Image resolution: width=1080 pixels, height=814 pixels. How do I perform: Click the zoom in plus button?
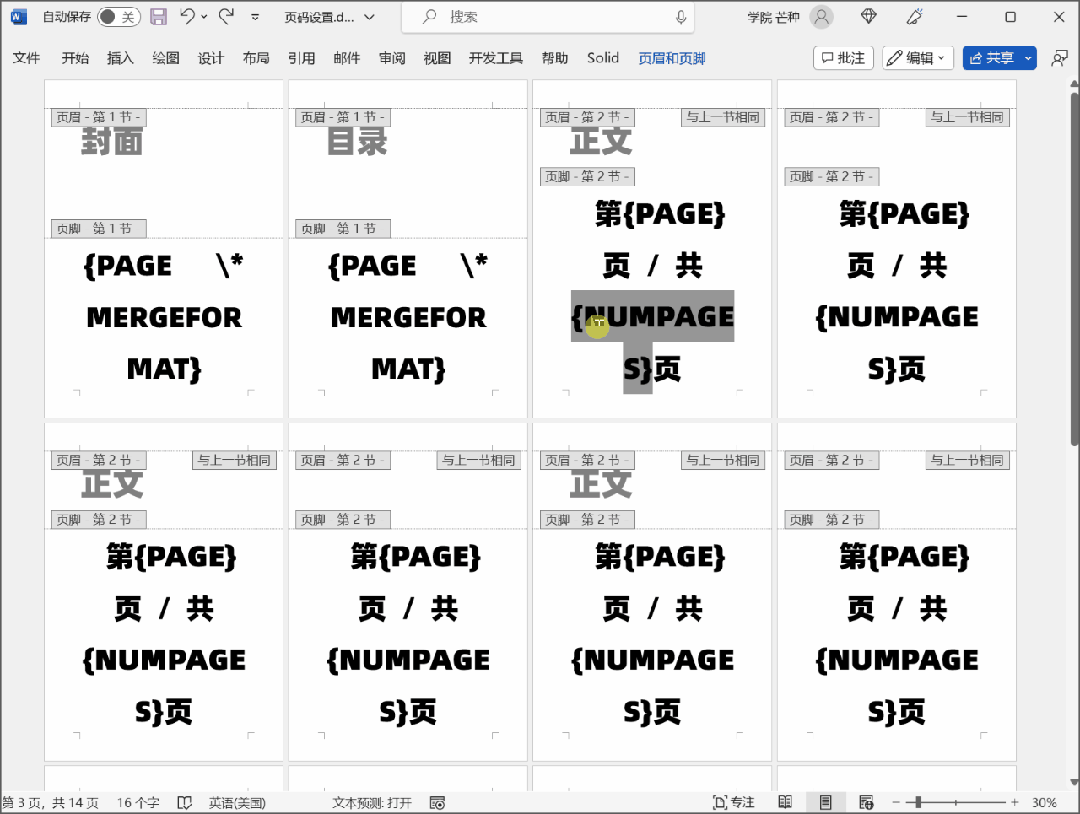coord(1015,802)
